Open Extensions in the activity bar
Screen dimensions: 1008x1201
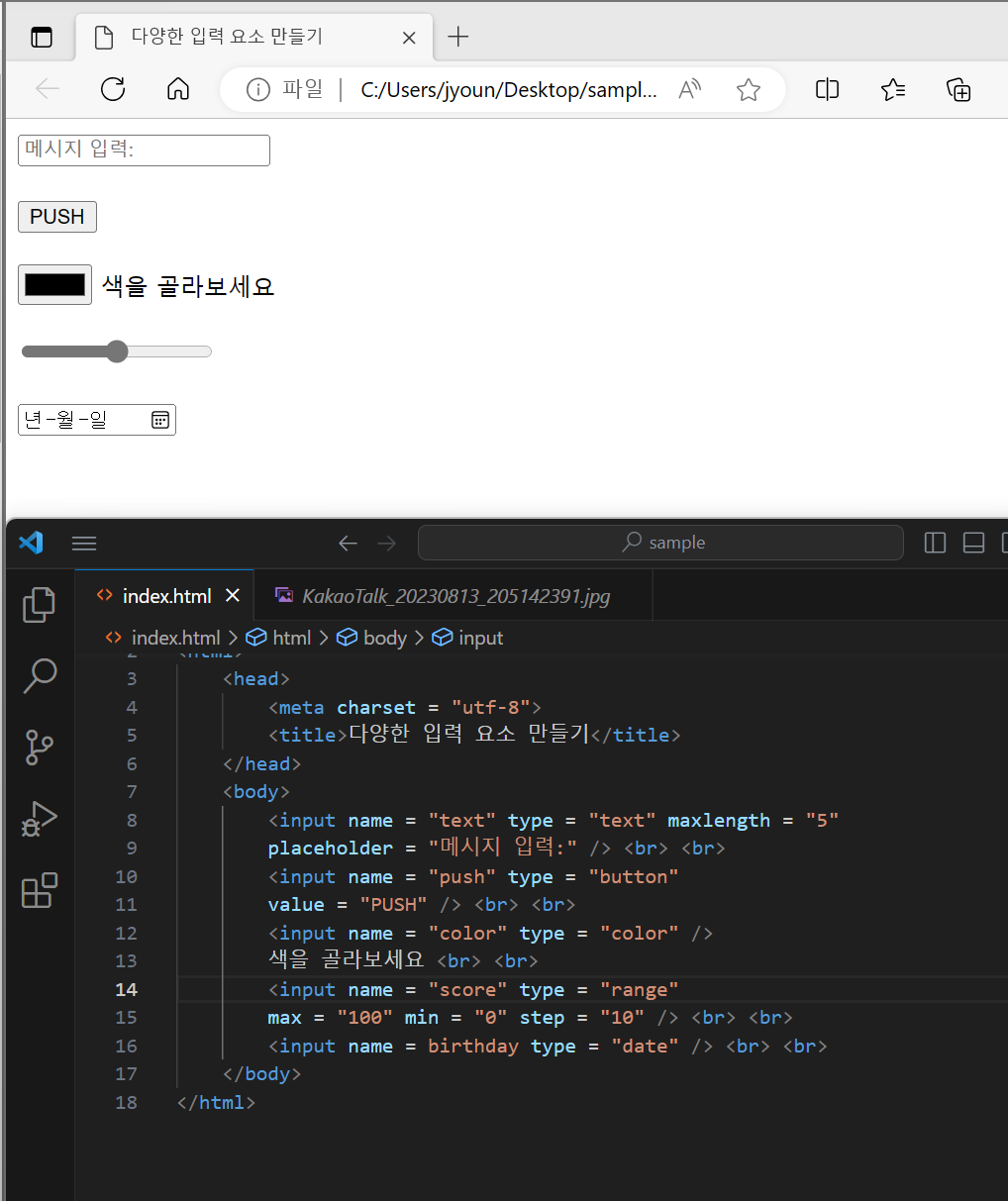pos(40,890)
